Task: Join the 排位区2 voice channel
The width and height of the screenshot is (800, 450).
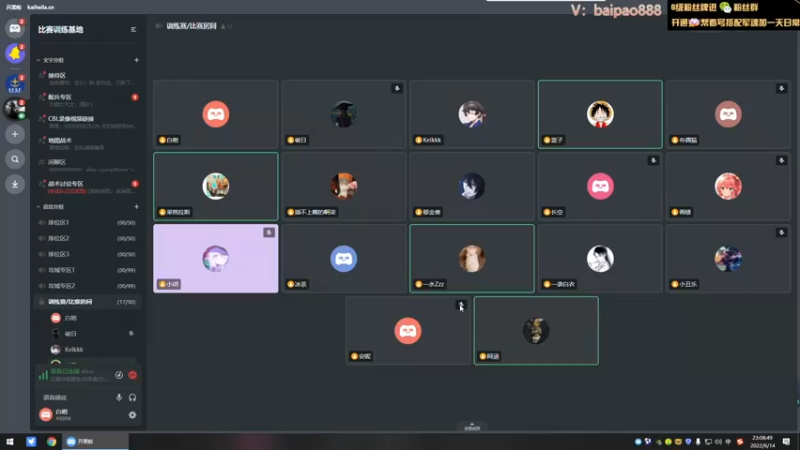Action: pyautogui.click(x=88, y=238)
